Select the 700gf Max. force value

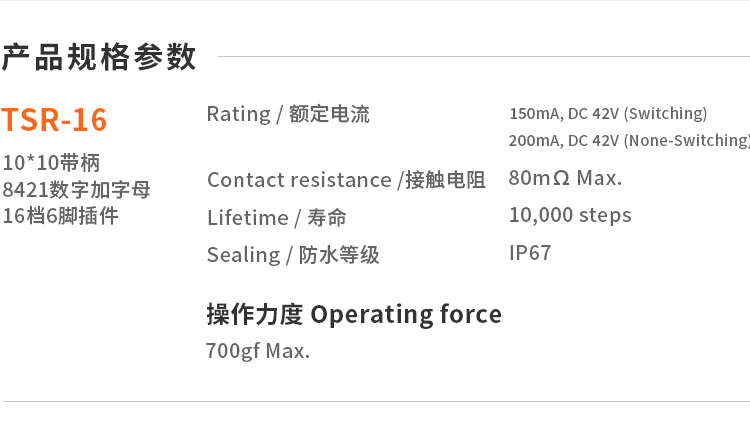(x=258, y=351)
